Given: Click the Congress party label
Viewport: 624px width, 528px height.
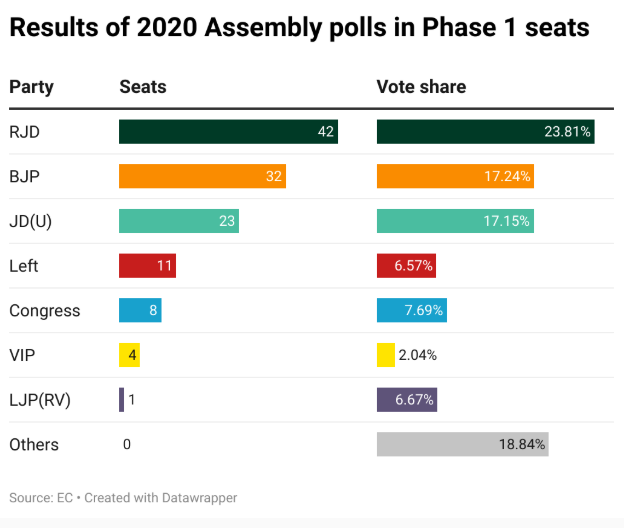Looking at the screenshot, I should pos(44,310).
